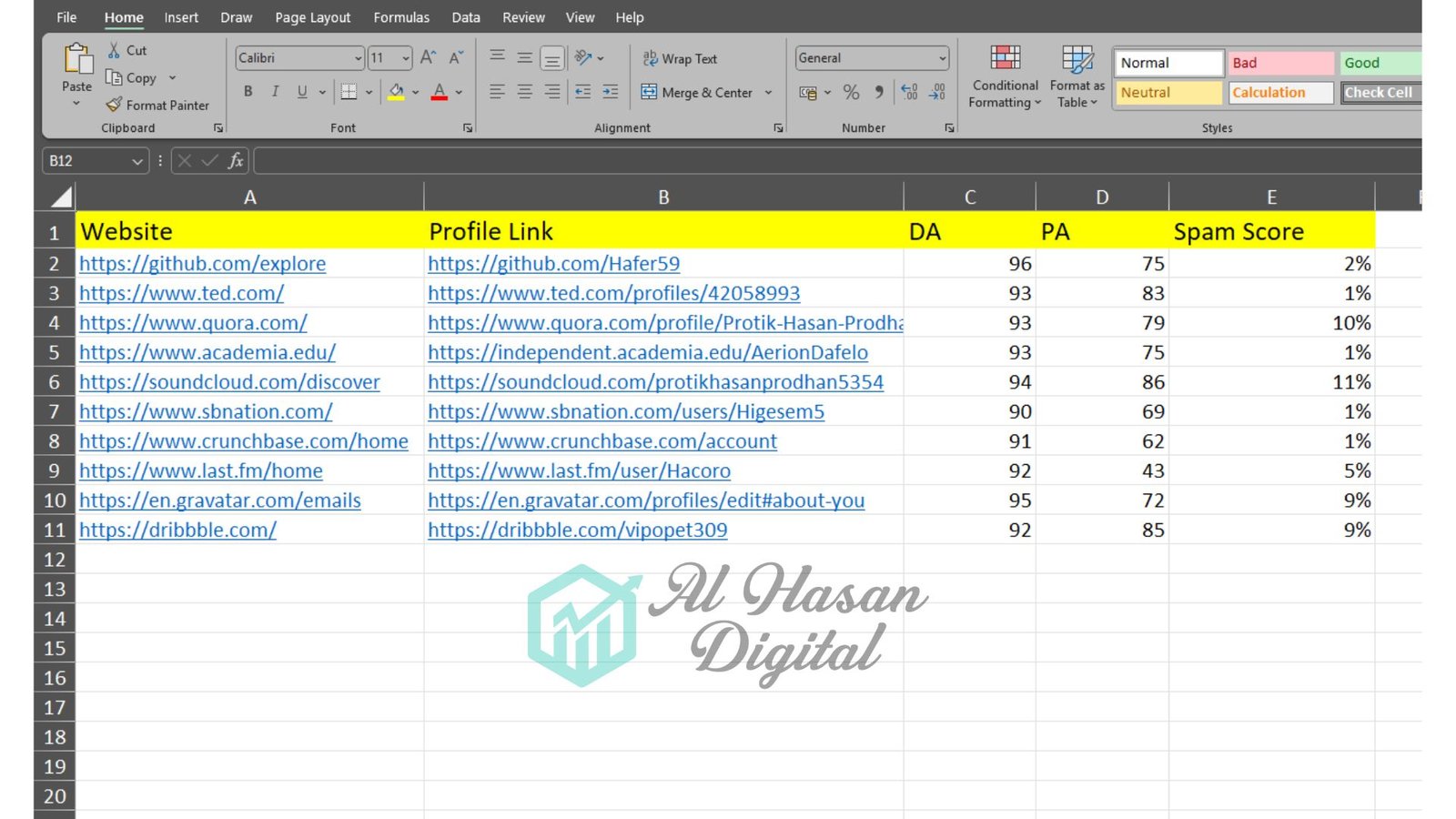Click into the formula bar input
Viewport: 1456px width, 819px height.
point(837,161)
